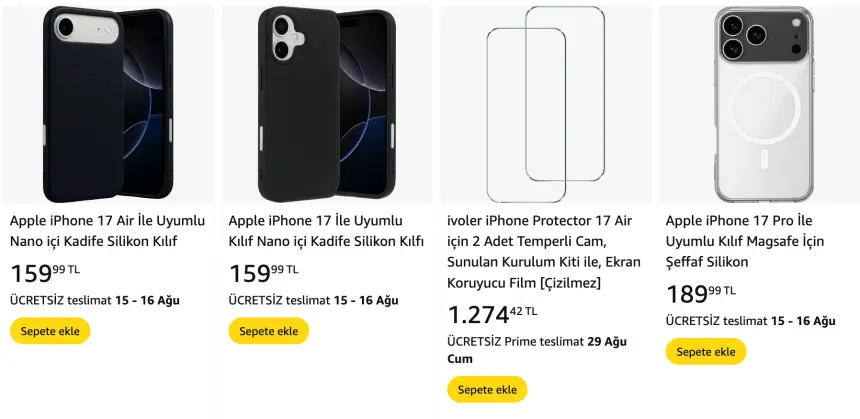Screen dimensions: 860x419
Task: Click the black iPhone 17 dual-camera case image
Action: click(x=326, y=104)
